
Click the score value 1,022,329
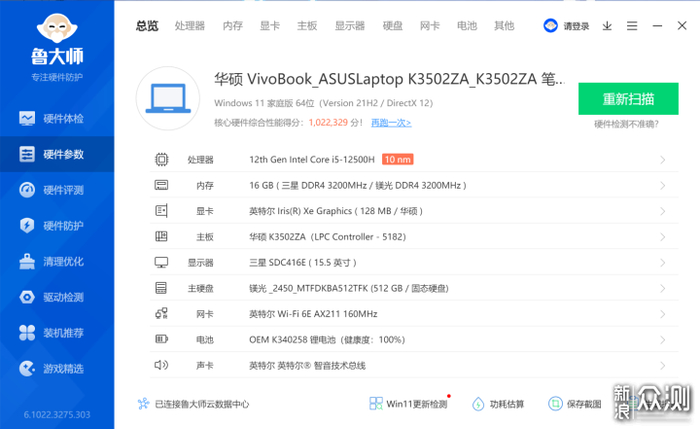pyautogui.click(x=328, y=122)
